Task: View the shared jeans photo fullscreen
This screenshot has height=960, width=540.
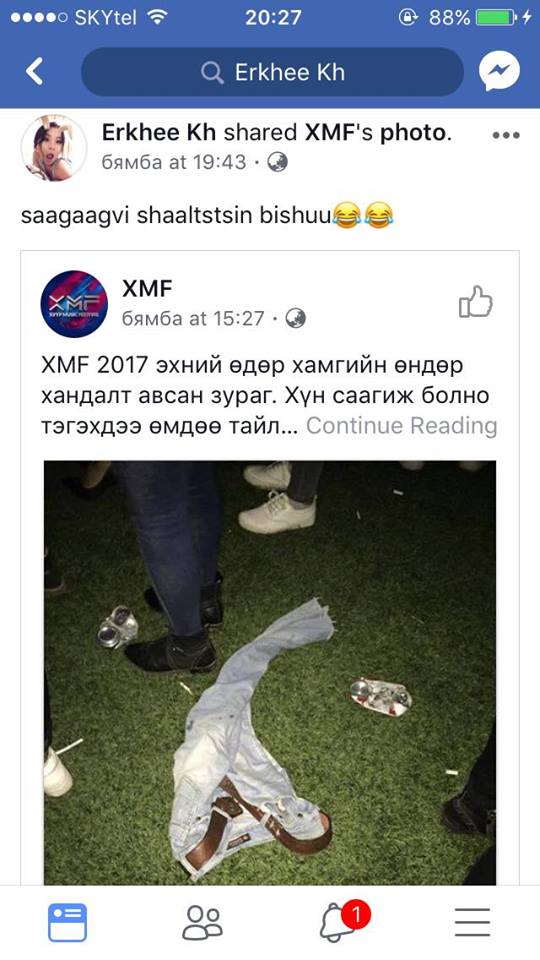Action: [270, 673]
